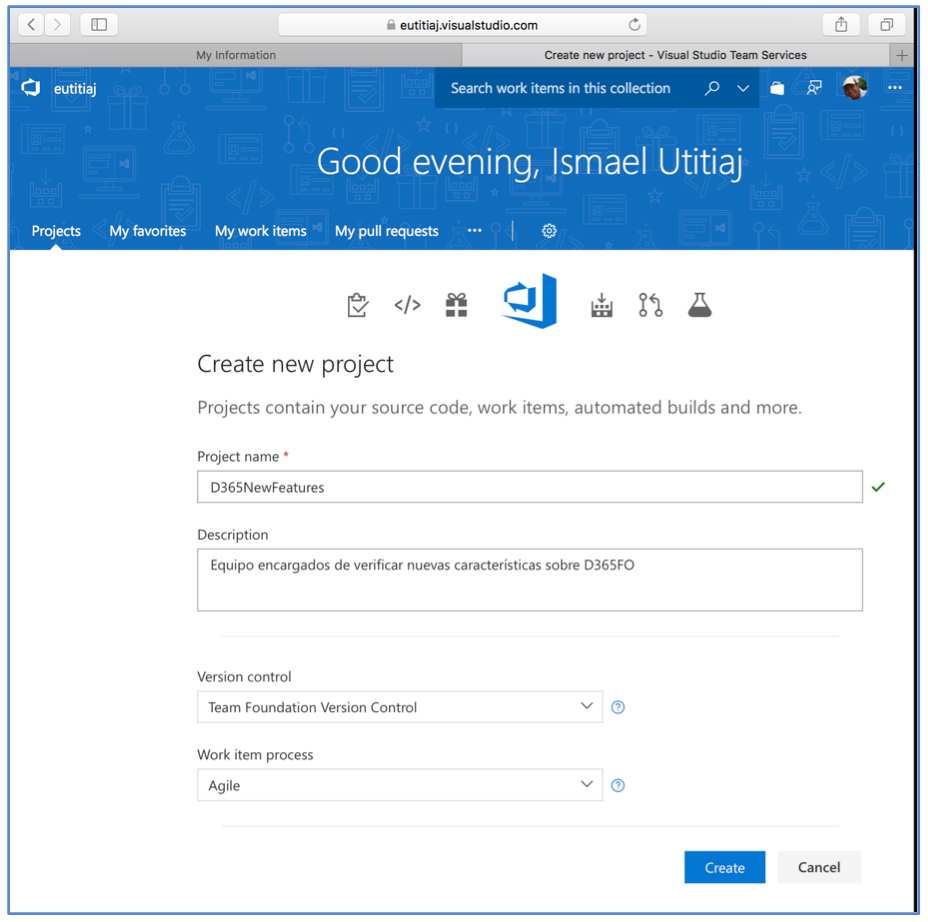This screenshot has height=922, width=928.
Task: Click the pull request branch icon
Action: pyautogui.click(x=650, y=305)
